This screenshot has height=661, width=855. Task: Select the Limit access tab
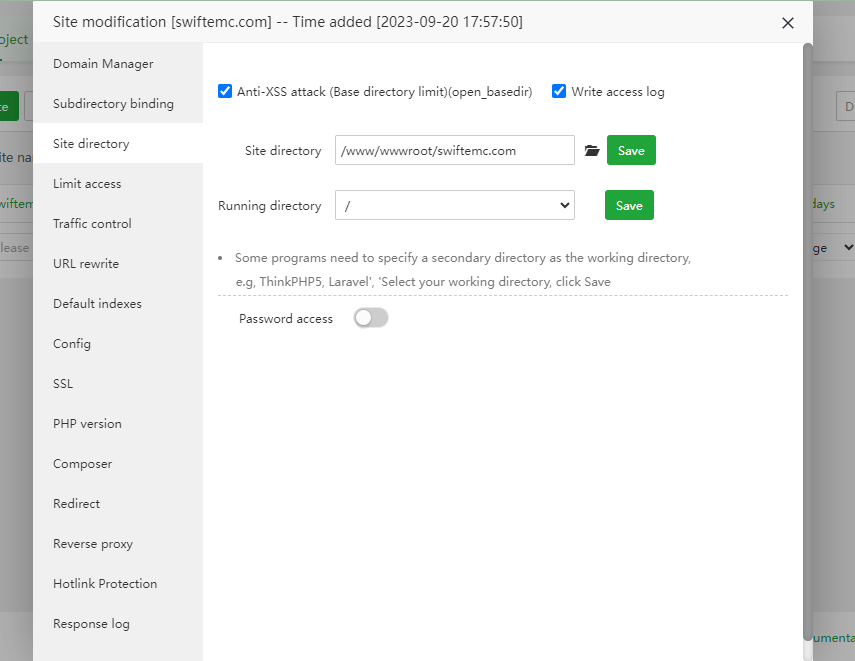[87, 184]
